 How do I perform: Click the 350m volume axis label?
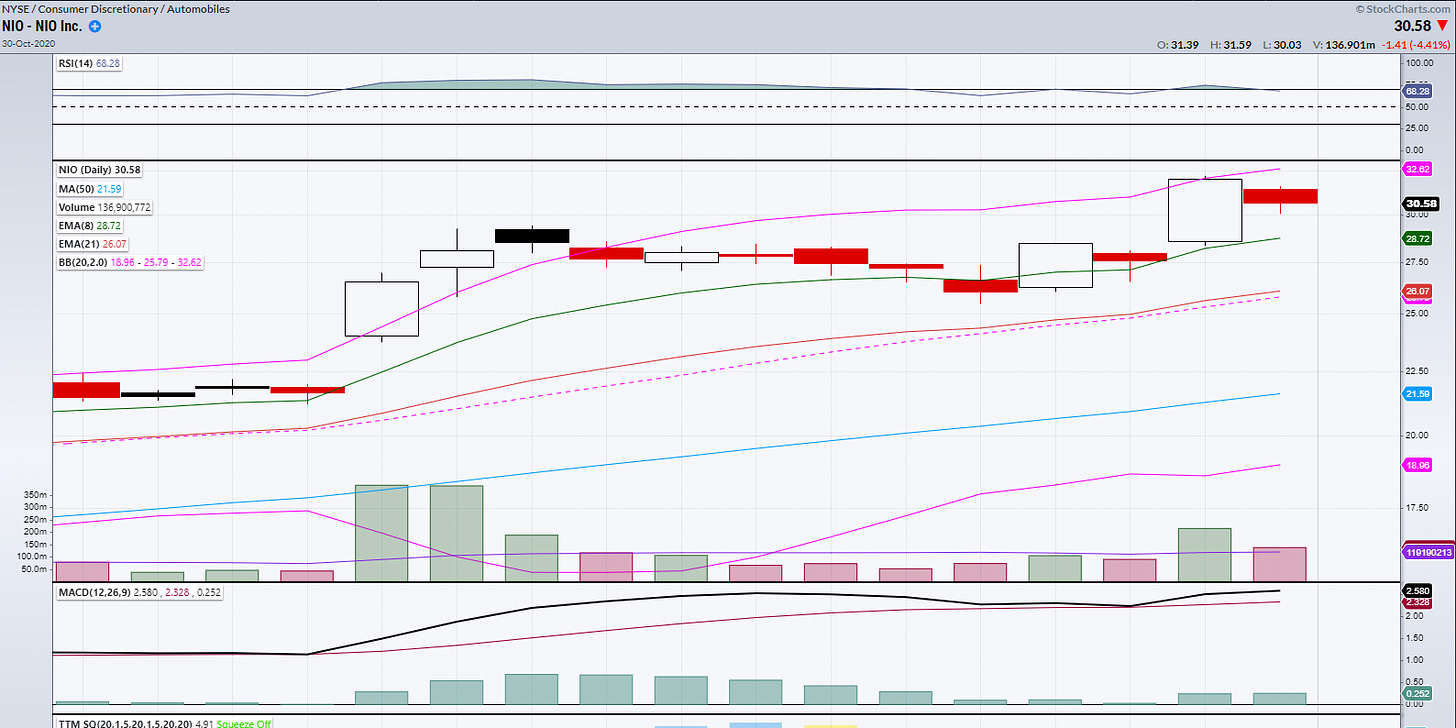[x=34, y=495]
